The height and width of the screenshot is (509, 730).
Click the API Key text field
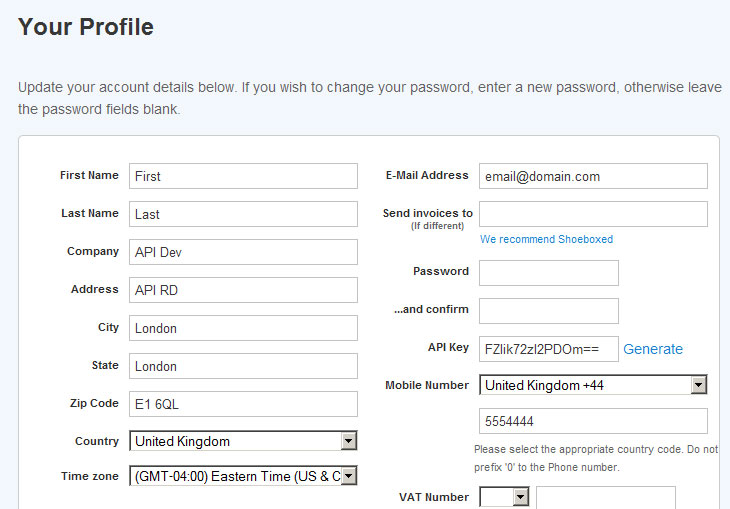[x=549, y=349]
